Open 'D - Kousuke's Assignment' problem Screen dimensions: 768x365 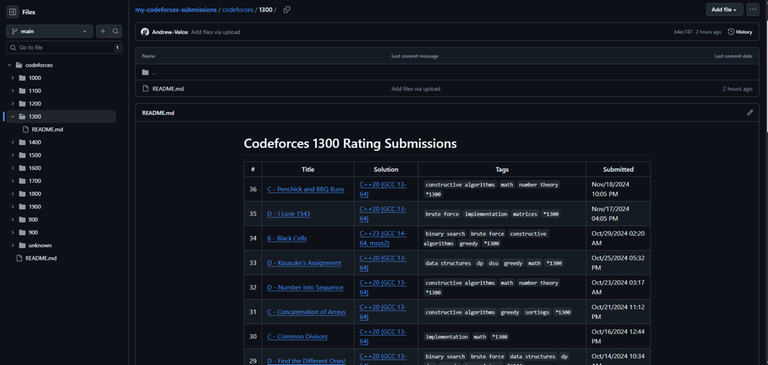[x=304, y=263]
